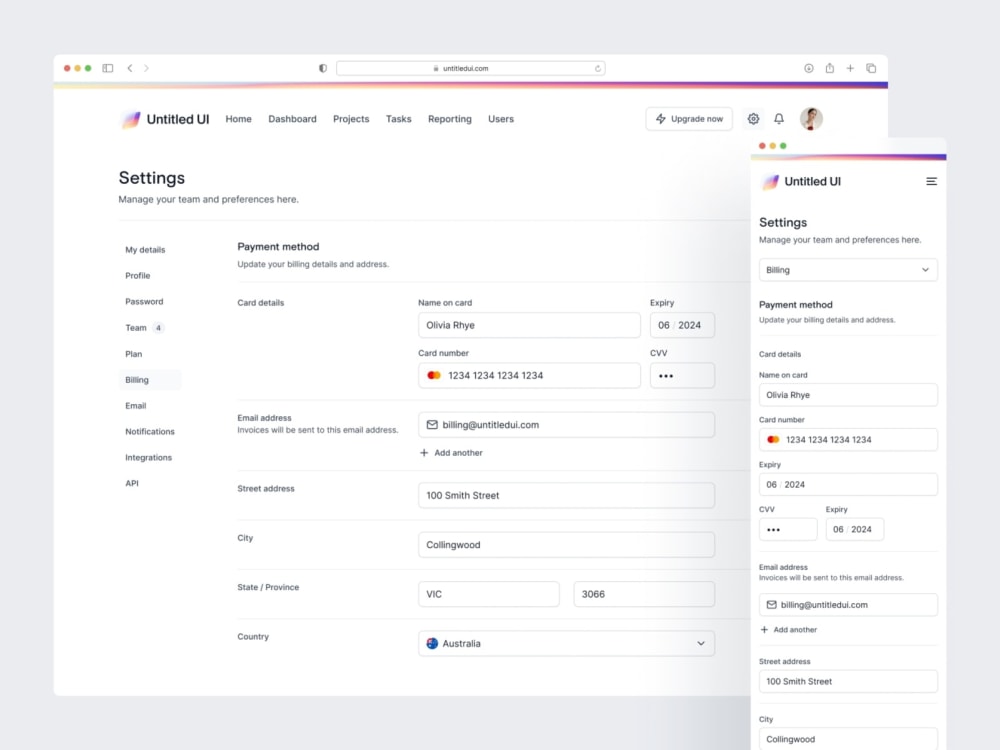Go back with browser back arrow
The width and height of the screenshot is (1000, 750).
(x=130, y=68)
